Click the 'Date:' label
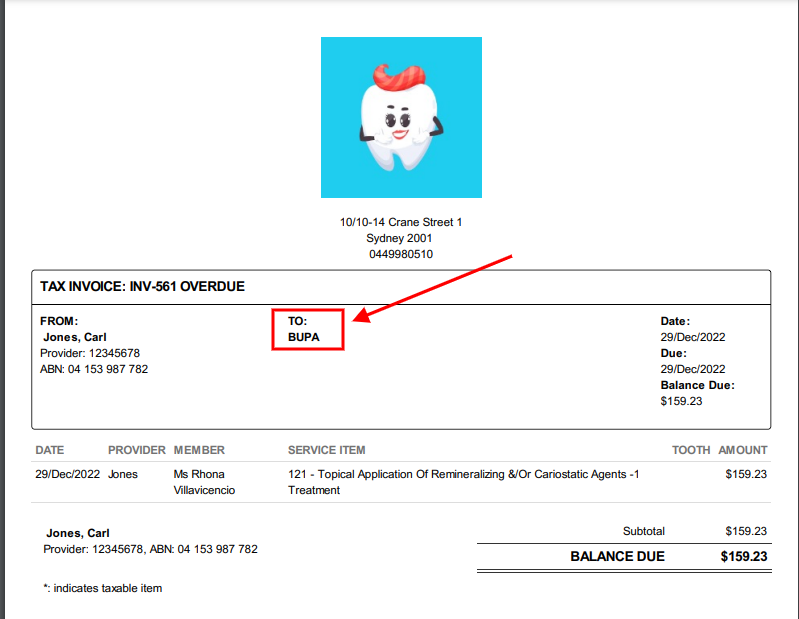This screenshot has height=619, width=799. point(675,321)
